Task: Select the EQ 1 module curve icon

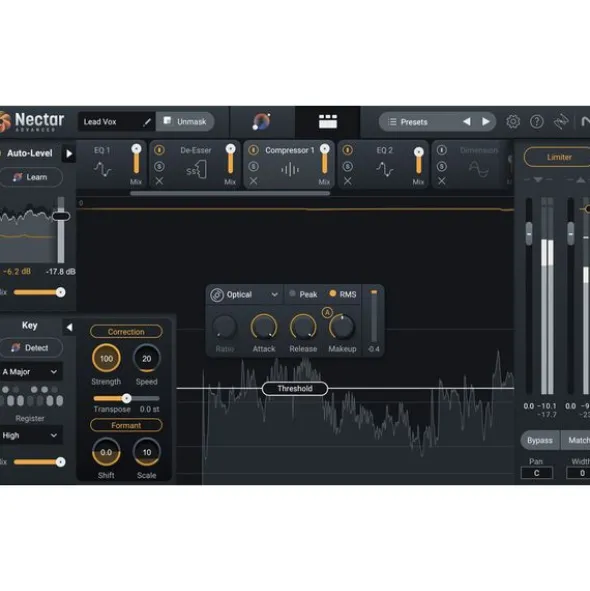Action: pyautogui.click(x=102, y=169)
